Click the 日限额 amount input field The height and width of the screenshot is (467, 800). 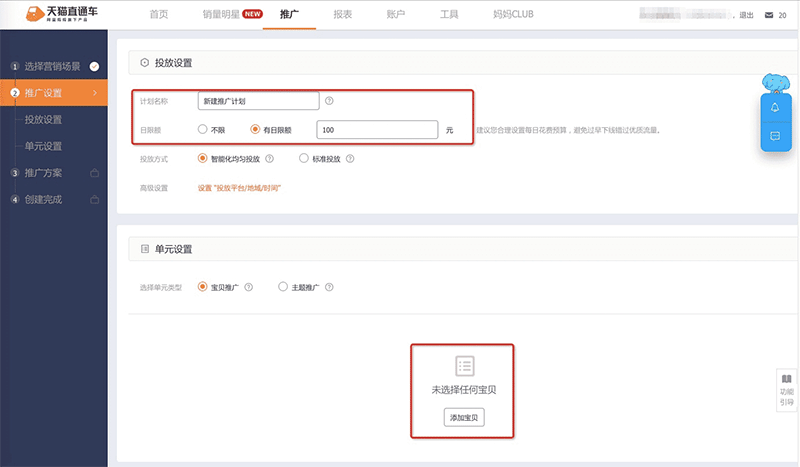[377, 130]
